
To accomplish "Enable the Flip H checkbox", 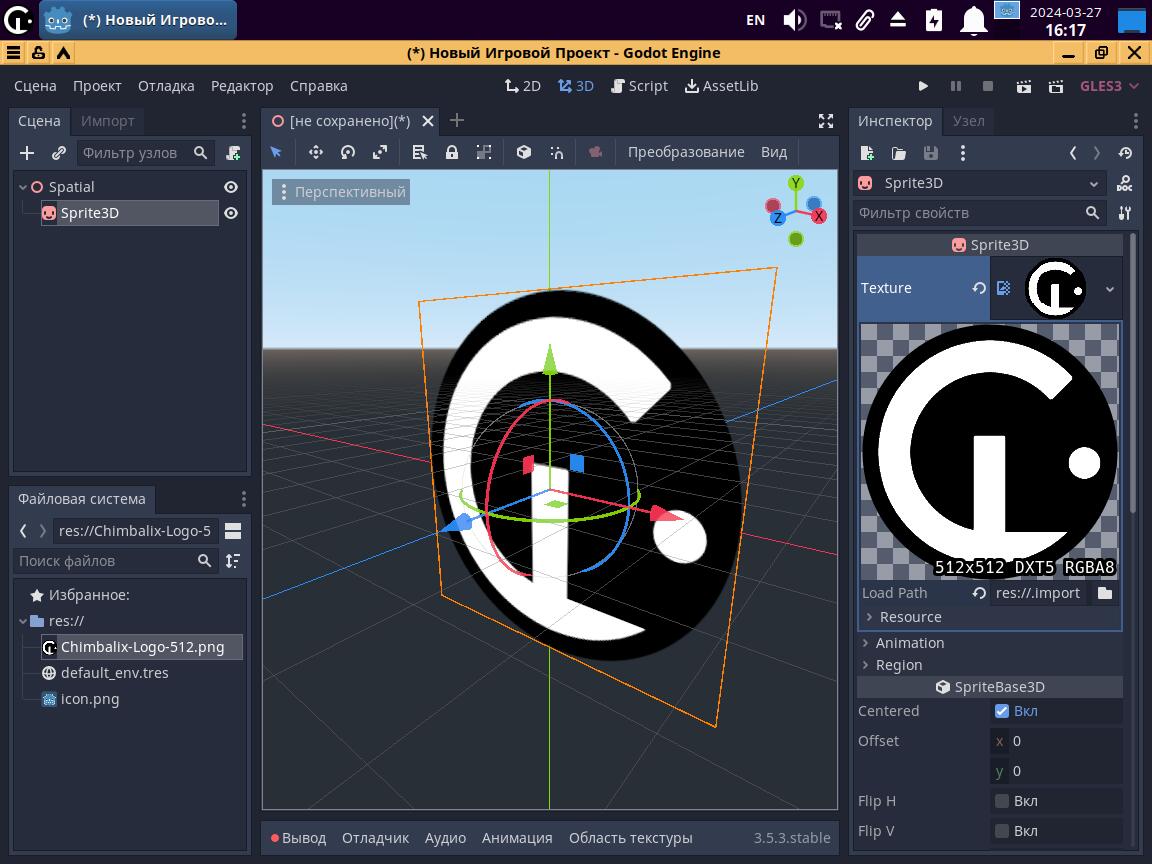I will point(1001,801).
